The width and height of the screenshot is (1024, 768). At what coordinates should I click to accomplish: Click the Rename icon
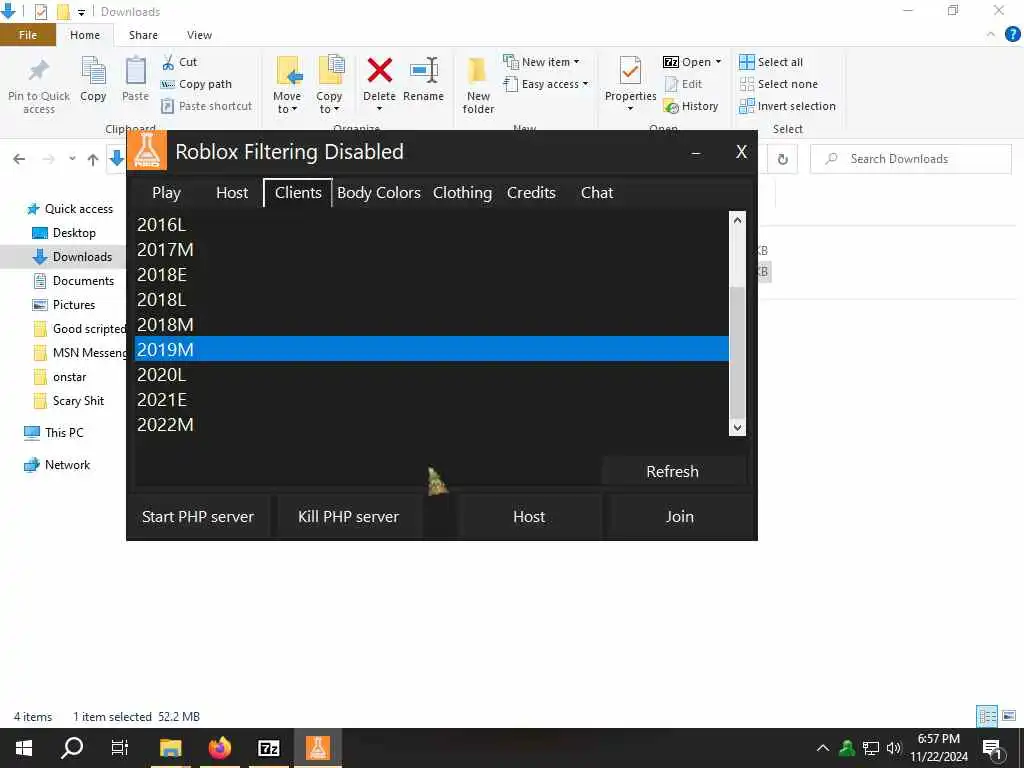coord(423,71)
